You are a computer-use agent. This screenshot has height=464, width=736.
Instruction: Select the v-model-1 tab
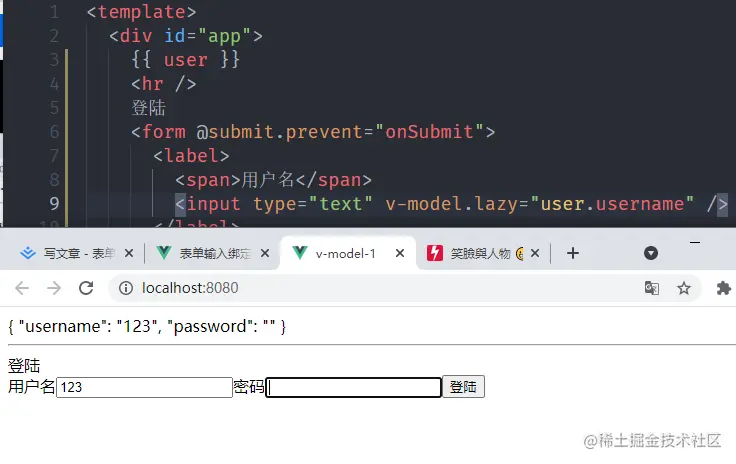point(347,253)
